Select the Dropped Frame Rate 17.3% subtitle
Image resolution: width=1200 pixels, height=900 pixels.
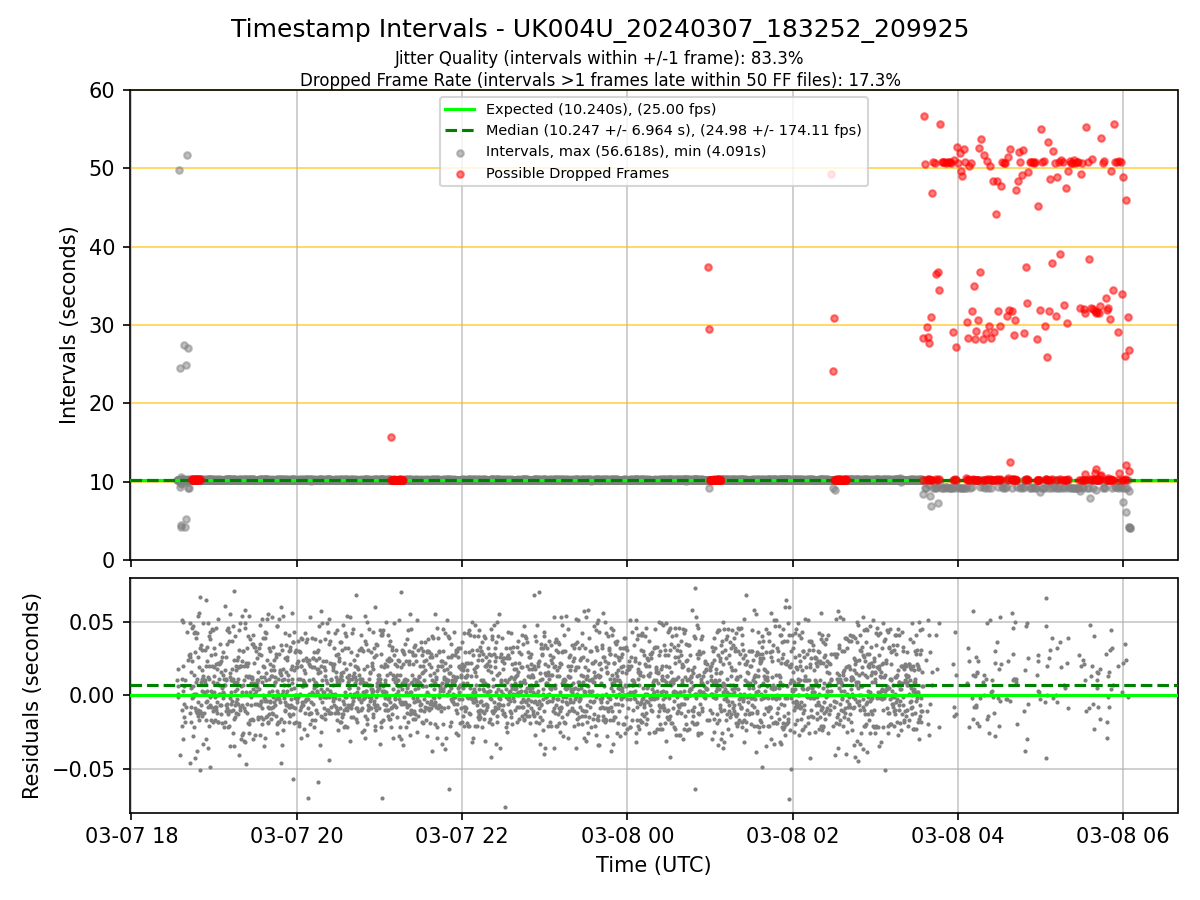point(600,80)
